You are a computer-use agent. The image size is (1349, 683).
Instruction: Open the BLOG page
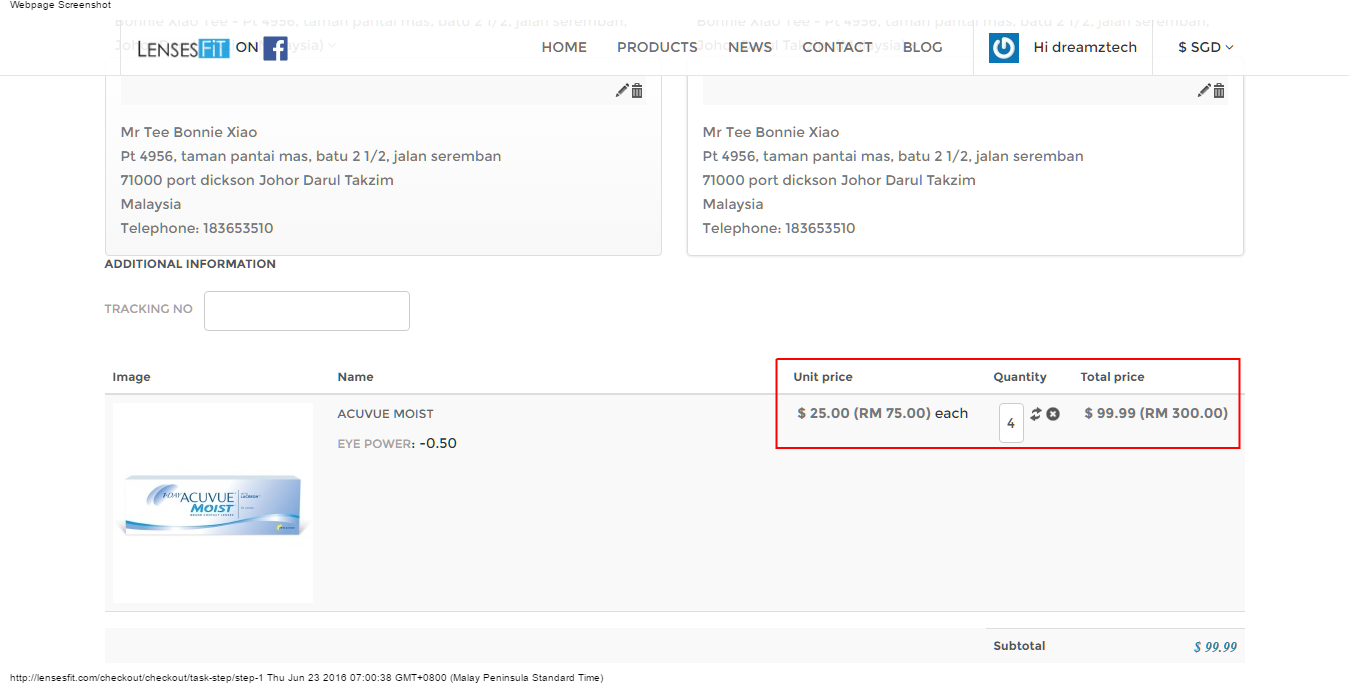(x=923, y=47)
